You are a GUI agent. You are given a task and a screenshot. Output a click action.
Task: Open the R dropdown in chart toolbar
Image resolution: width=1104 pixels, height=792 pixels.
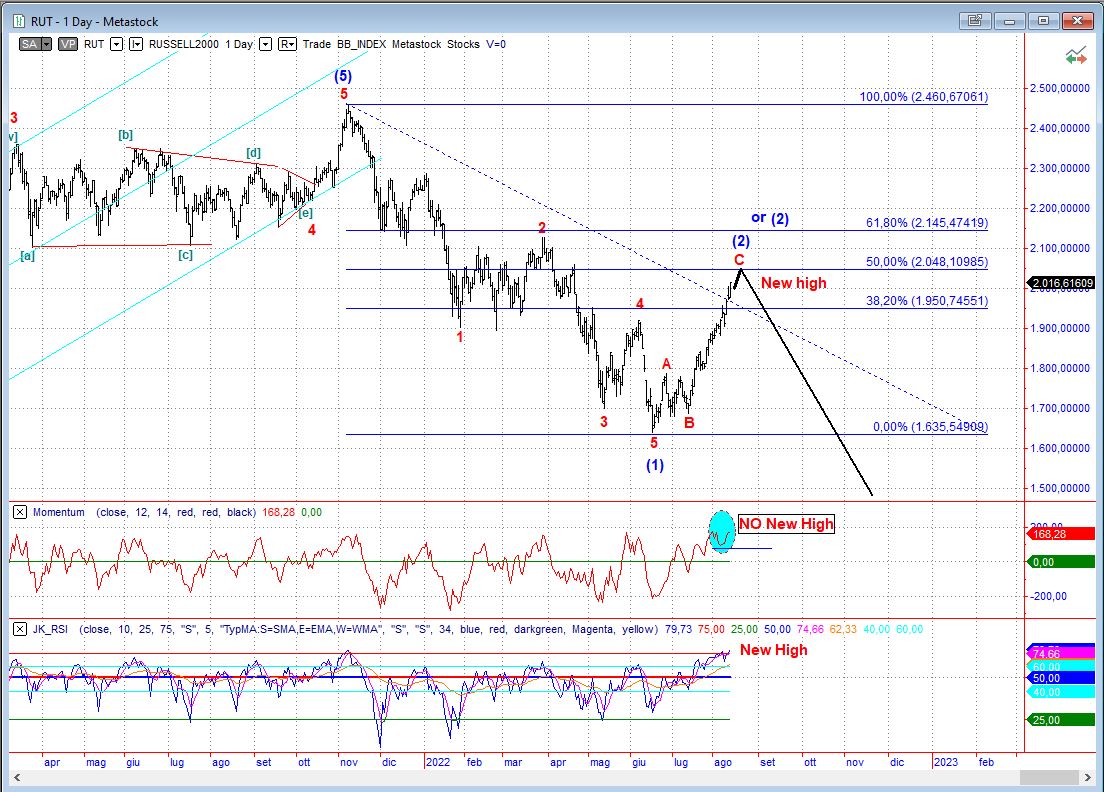pos(287,44)
